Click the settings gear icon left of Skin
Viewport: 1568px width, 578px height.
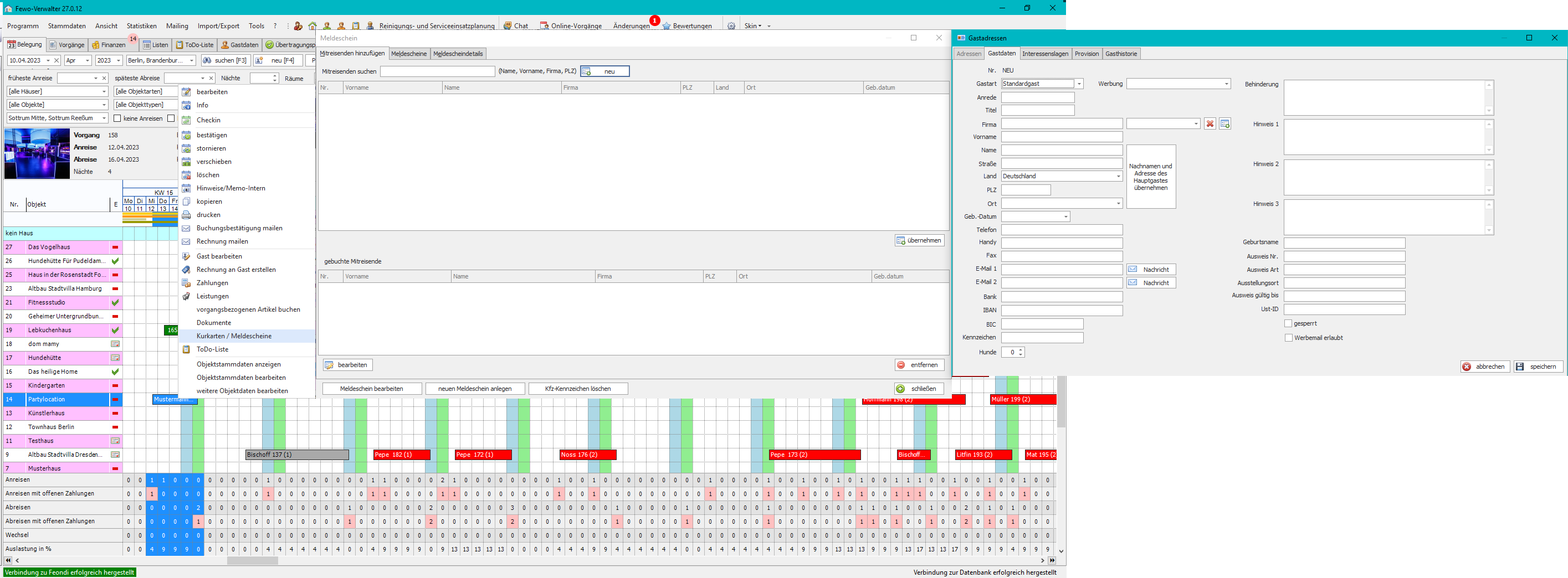[x=731, y=25]
